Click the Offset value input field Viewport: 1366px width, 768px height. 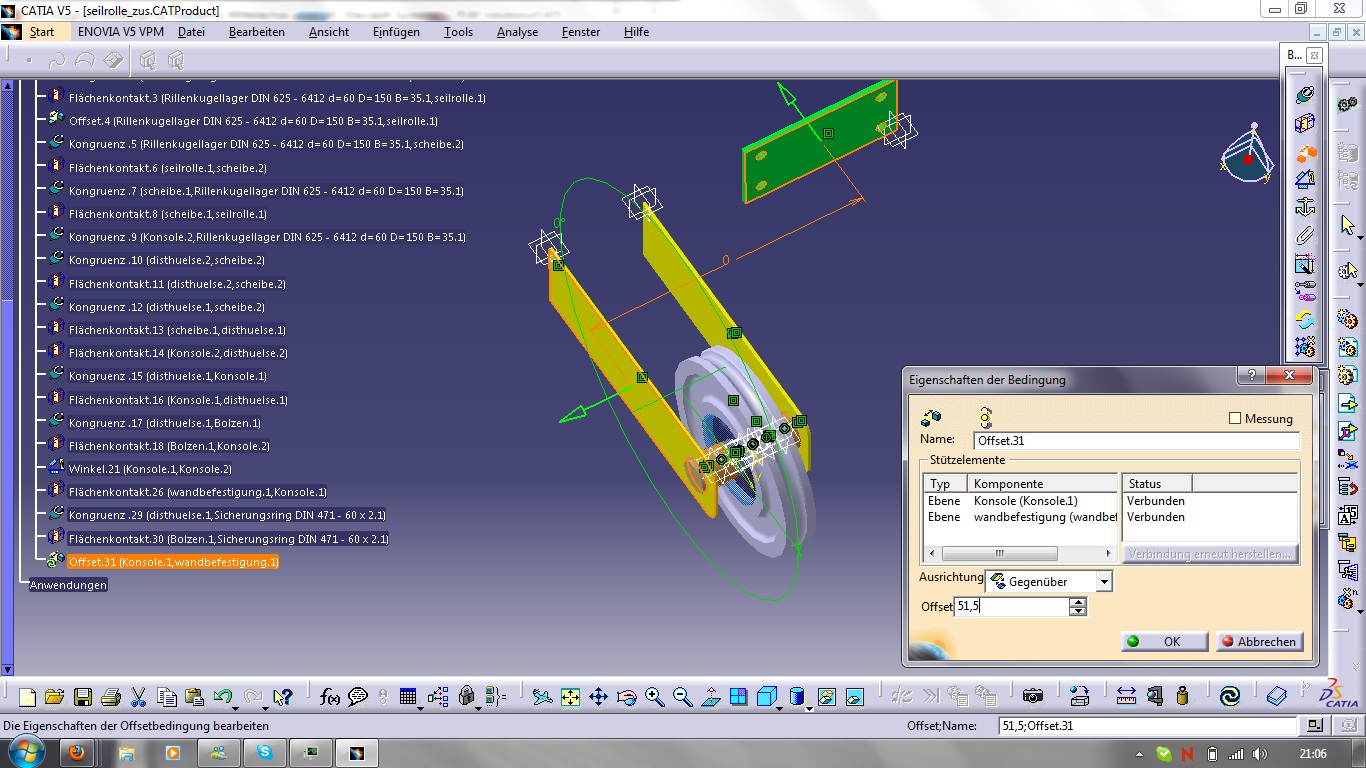(1011, 607)
